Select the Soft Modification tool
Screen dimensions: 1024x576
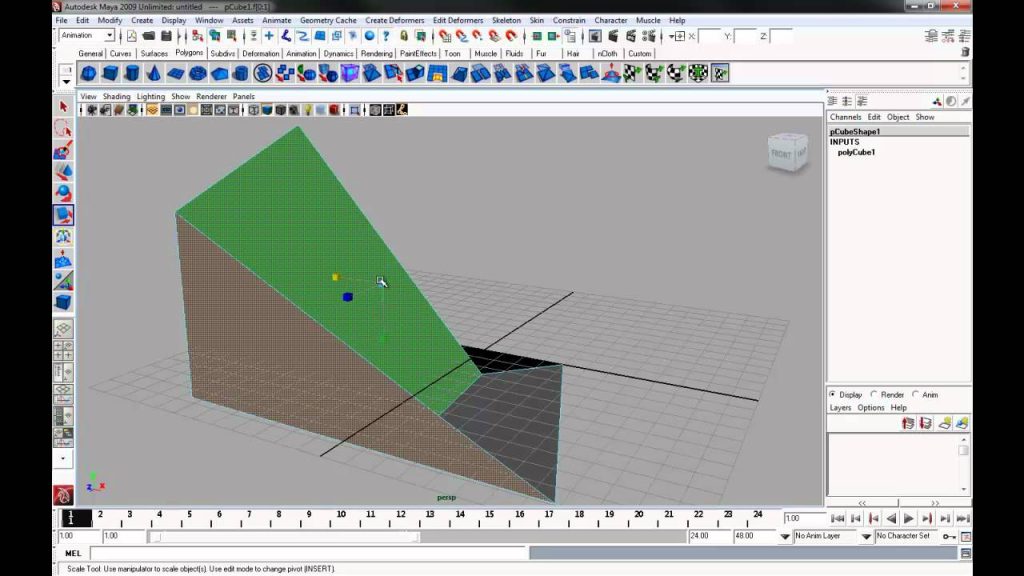(x=63, y=259)
